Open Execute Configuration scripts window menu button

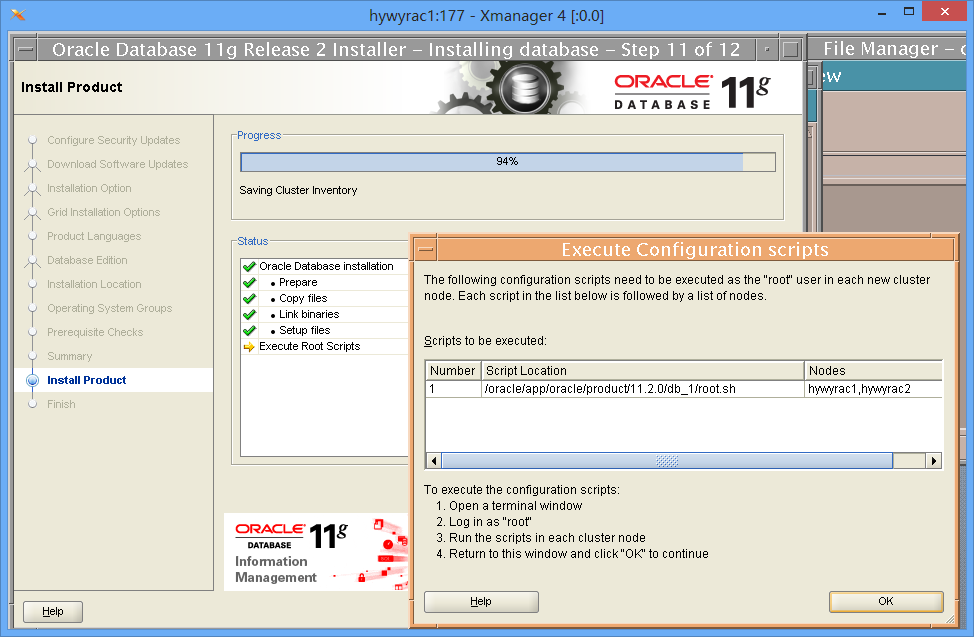pyautogui.click(x=426, y=250)
